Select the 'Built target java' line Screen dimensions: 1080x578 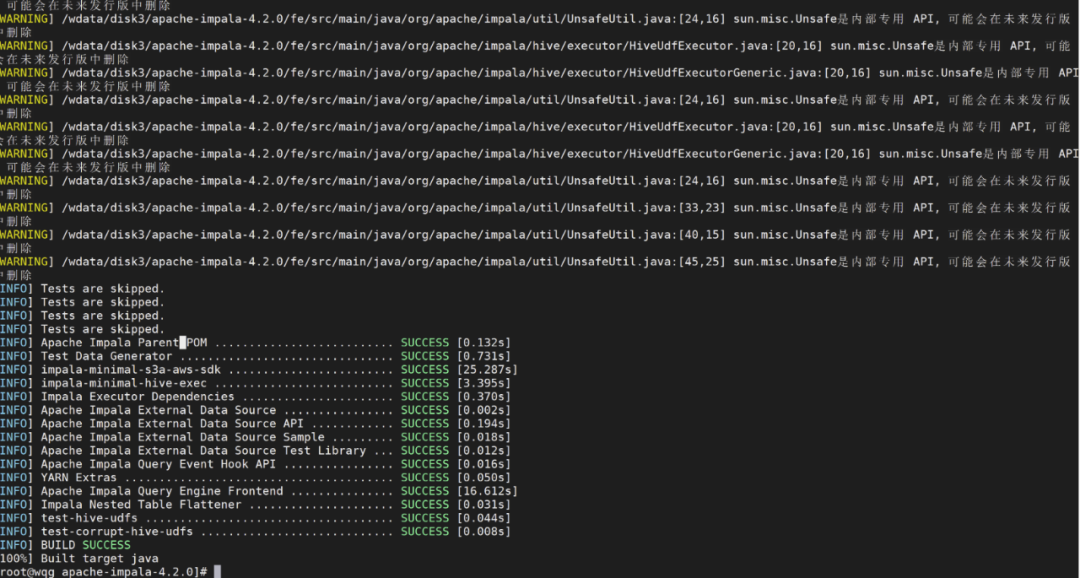[x=99, y=559]
